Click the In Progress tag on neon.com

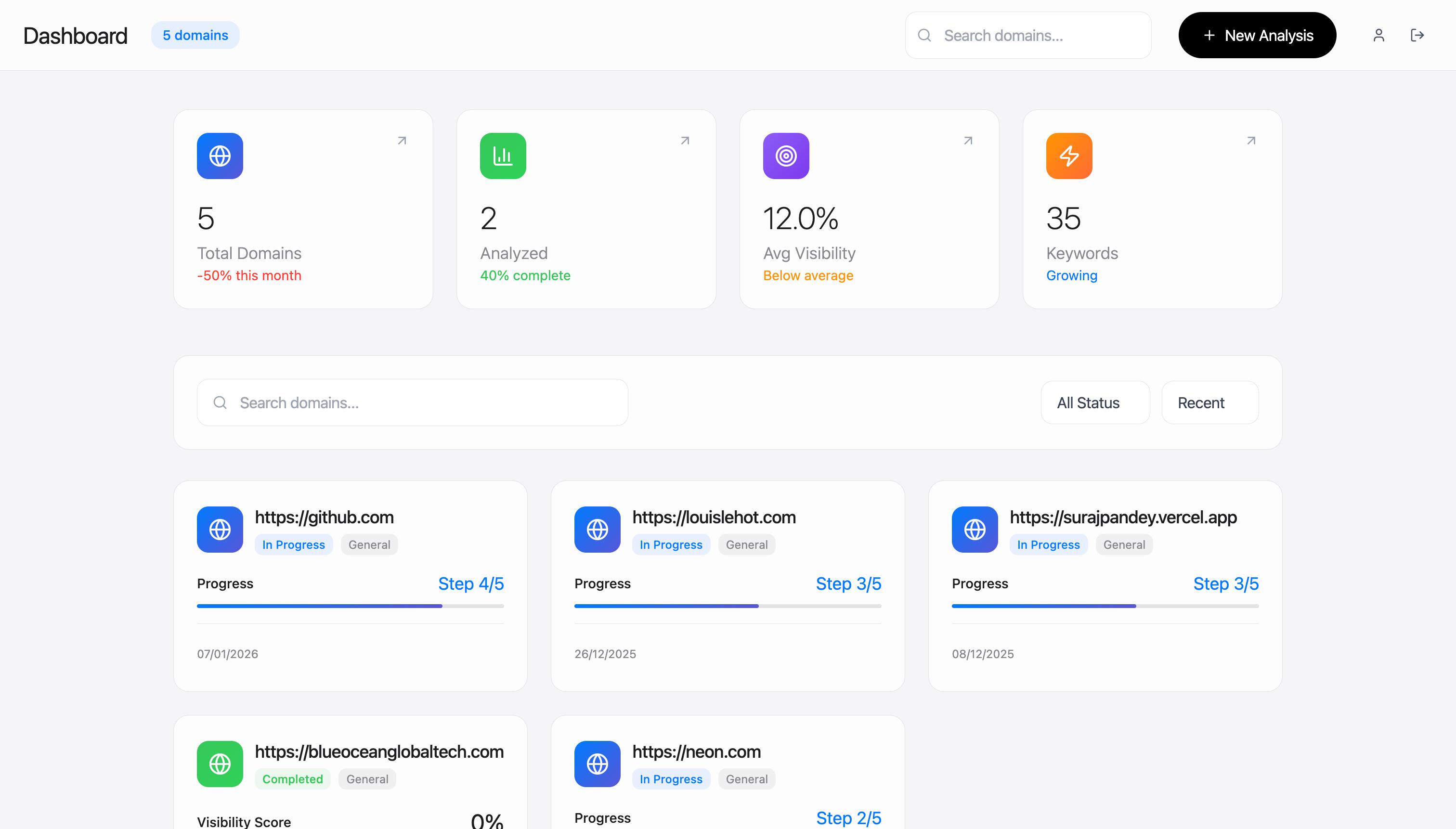[x=670, y=779]
